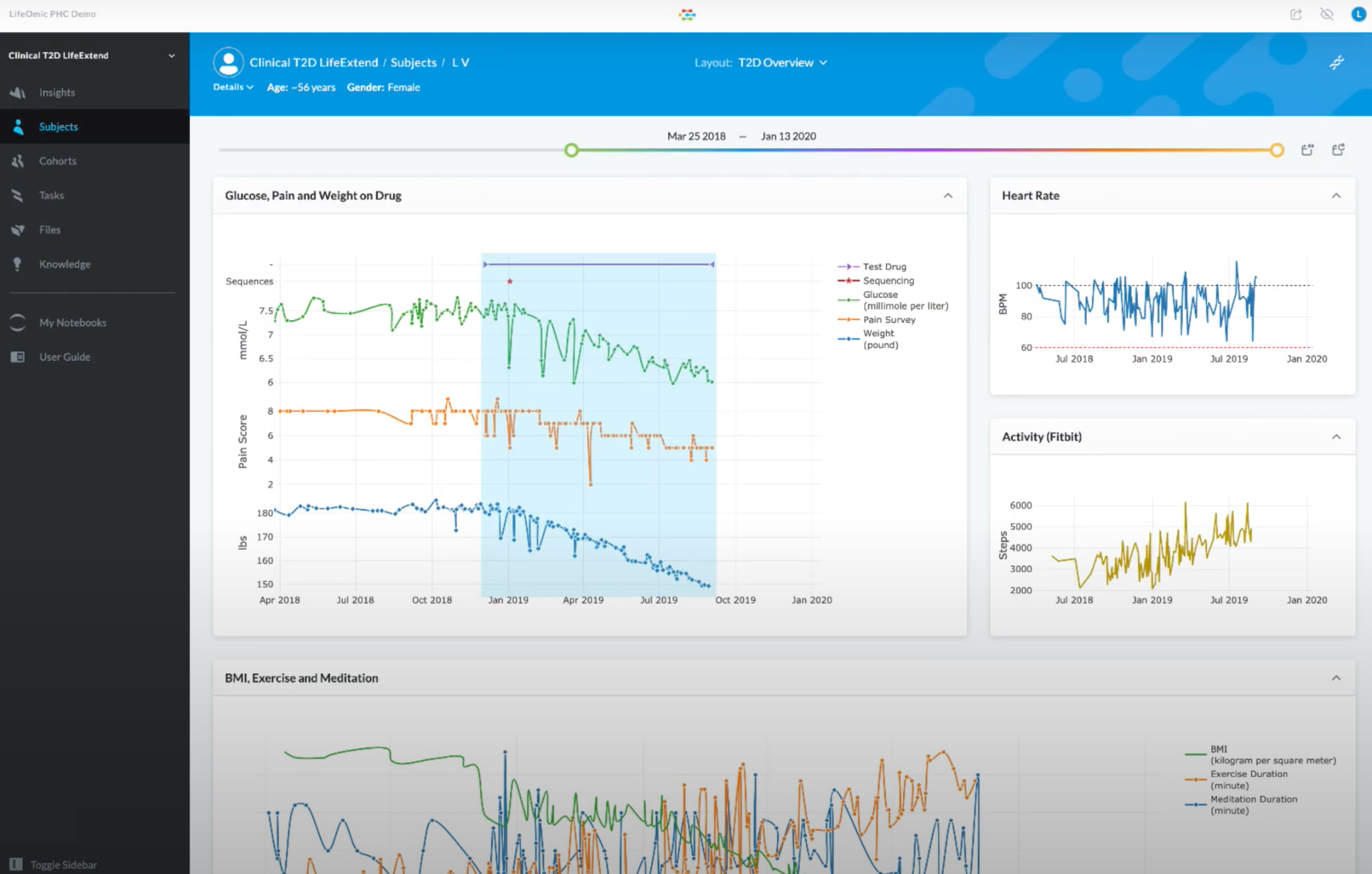The width and height of the screenshot is (1372, 874).
Task: Click the Subjects breadcrumb link
Action: pos(413,62)
